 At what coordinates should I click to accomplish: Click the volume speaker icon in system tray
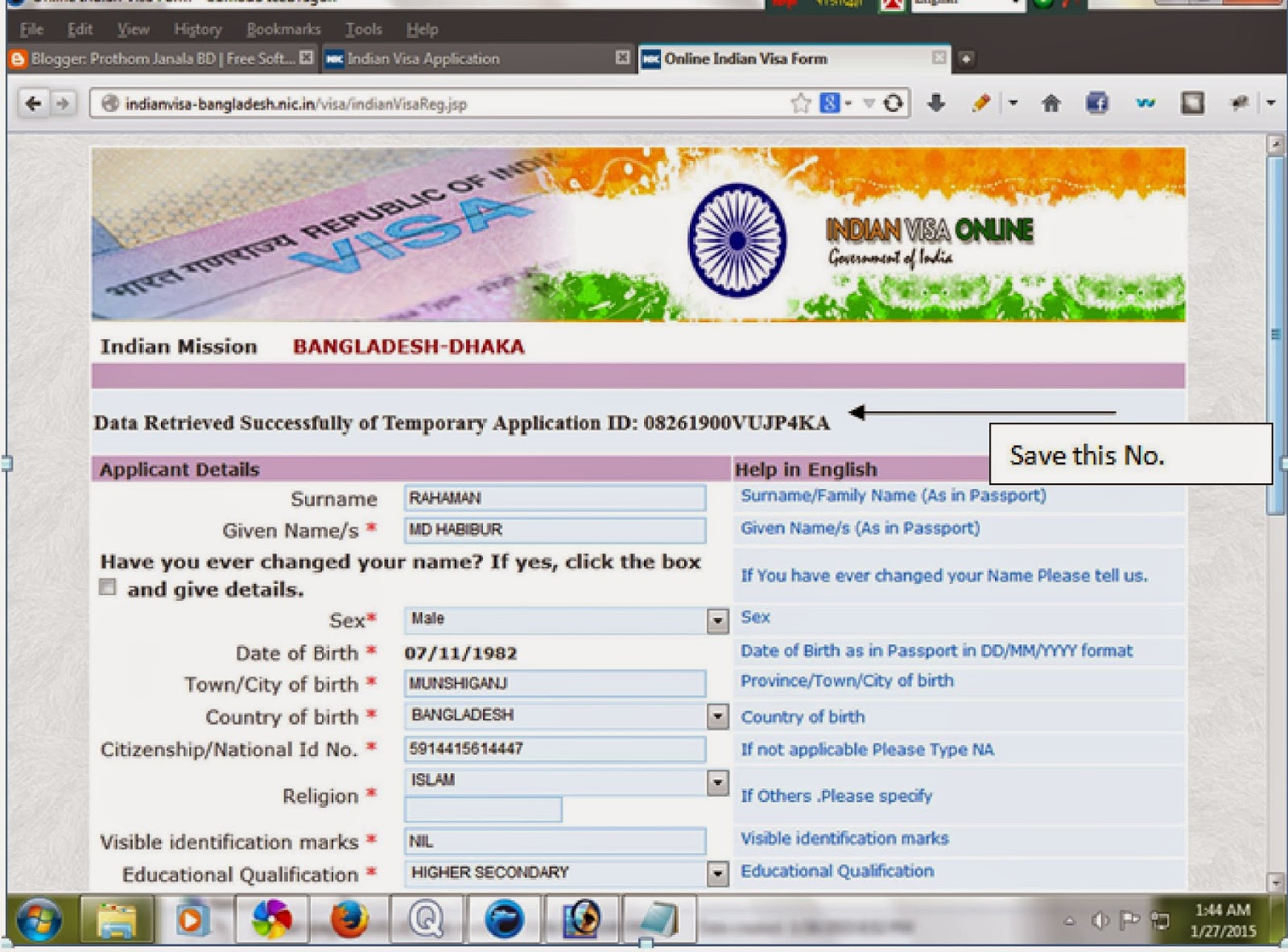click(x=1100, y=921)
